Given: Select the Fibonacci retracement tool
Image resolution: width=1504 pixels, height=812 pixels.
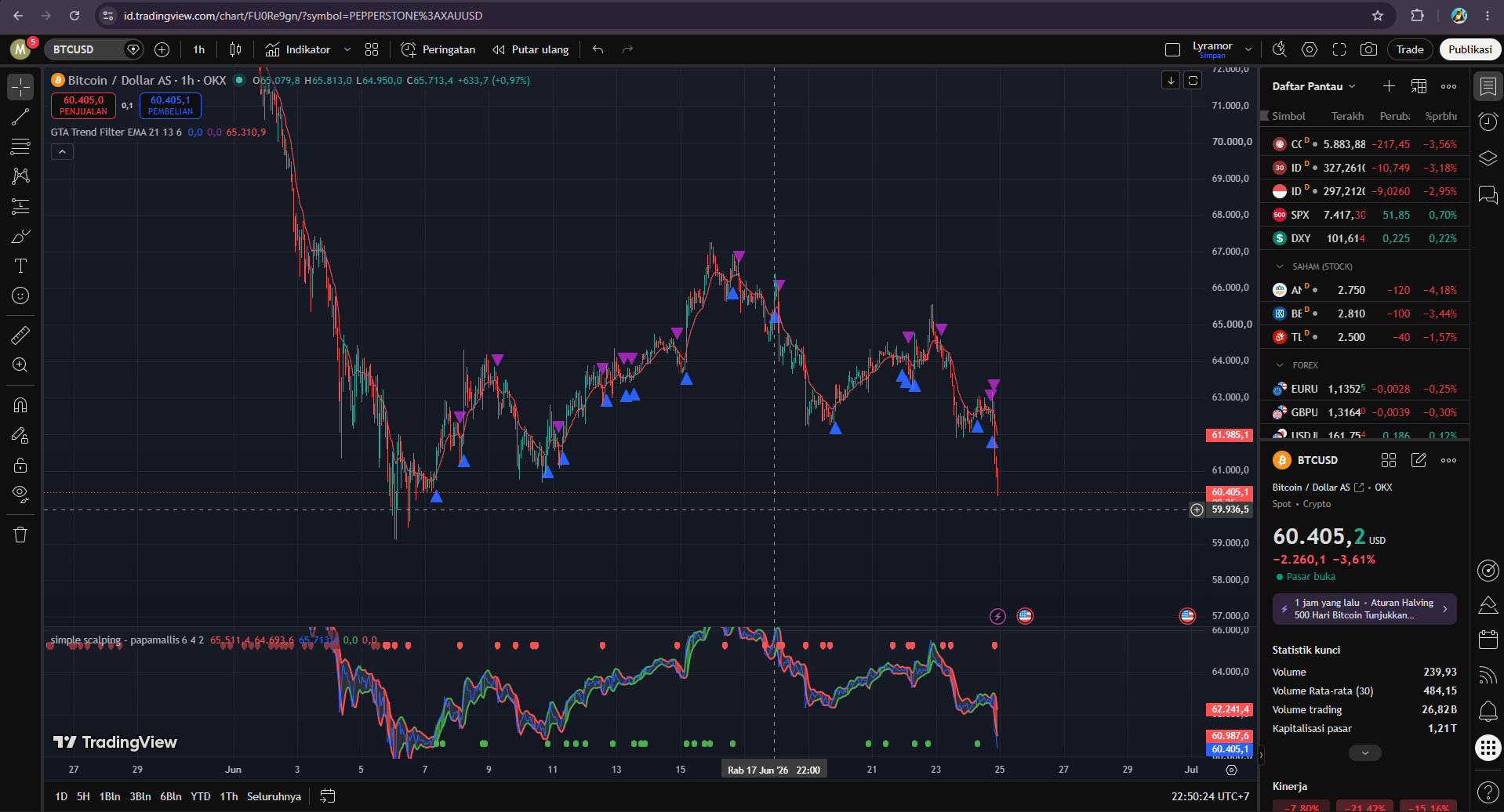Looking at the screenshot, I should tap(20, 147).
